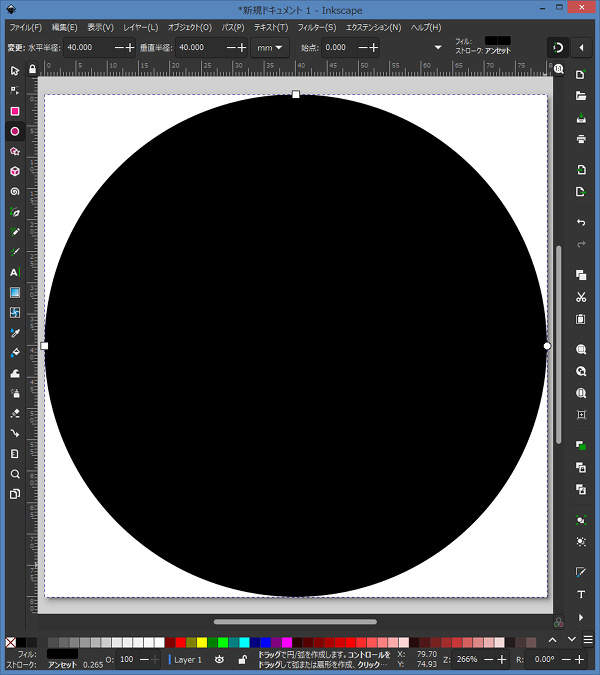The height and width of the screenshot is (675, 600).
Task: Toggle the guides lock icon by the ruler
Action: 32,69
